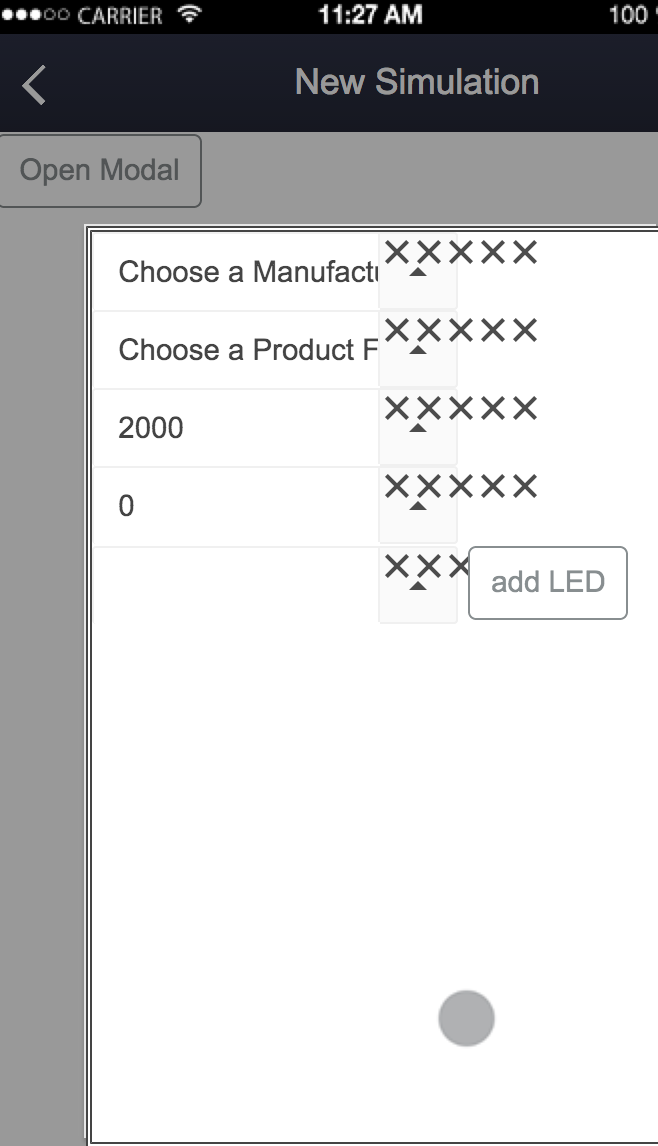The height and width of the screenshot is (1146, 658).
Task: Tap the back arrow in the header
Action: (x=34, y=84)
